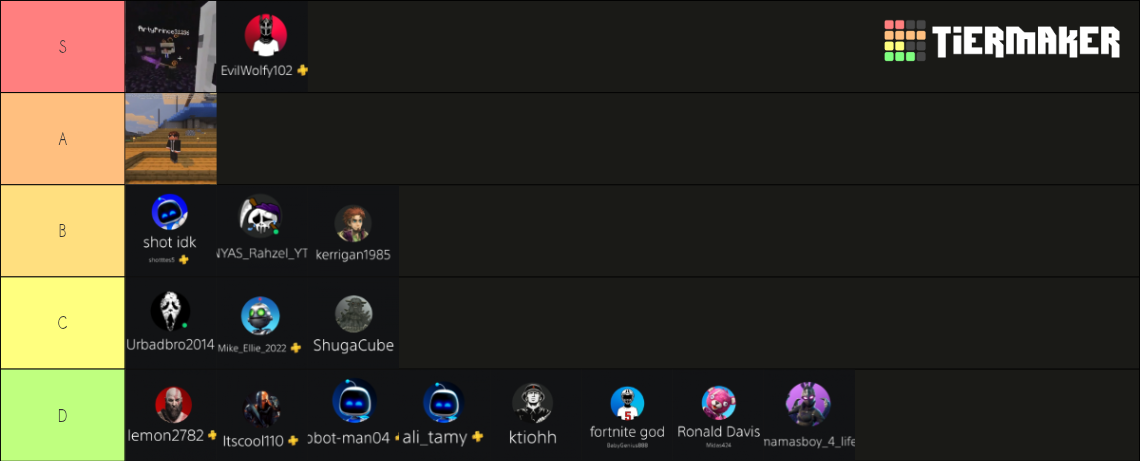Click the Minecraft screenshot in S tier
This screenshot has height=461, width=1140.
coord(171,47)
